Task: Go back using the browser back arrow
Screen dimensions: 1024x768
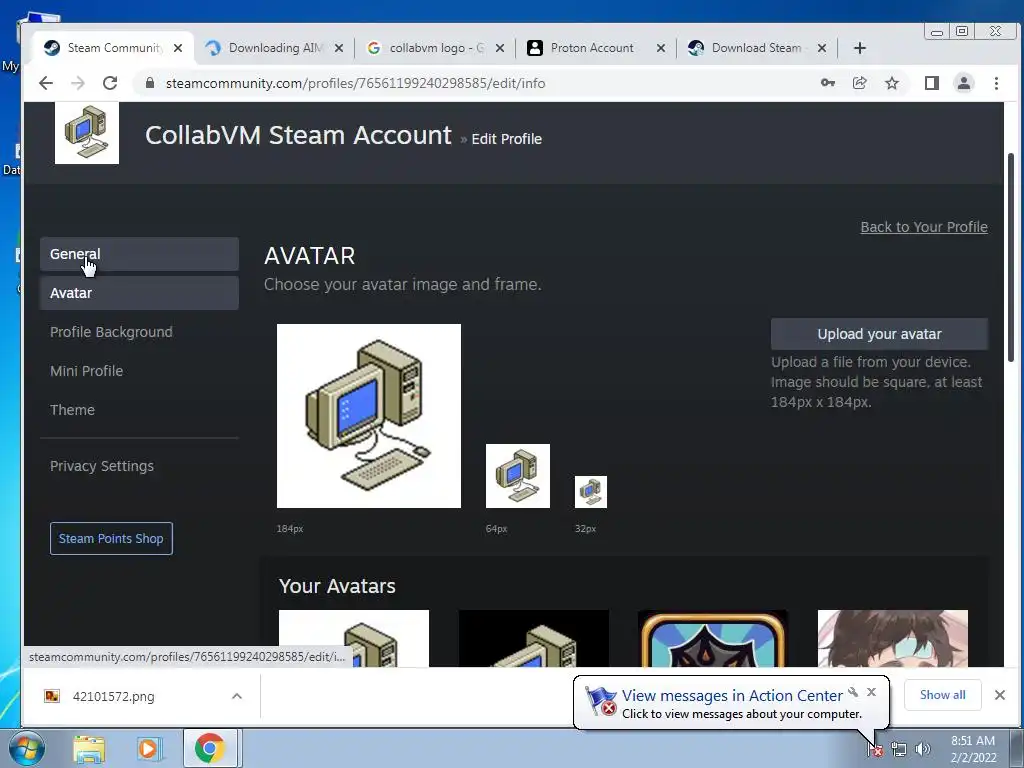Action: [46, 83]
